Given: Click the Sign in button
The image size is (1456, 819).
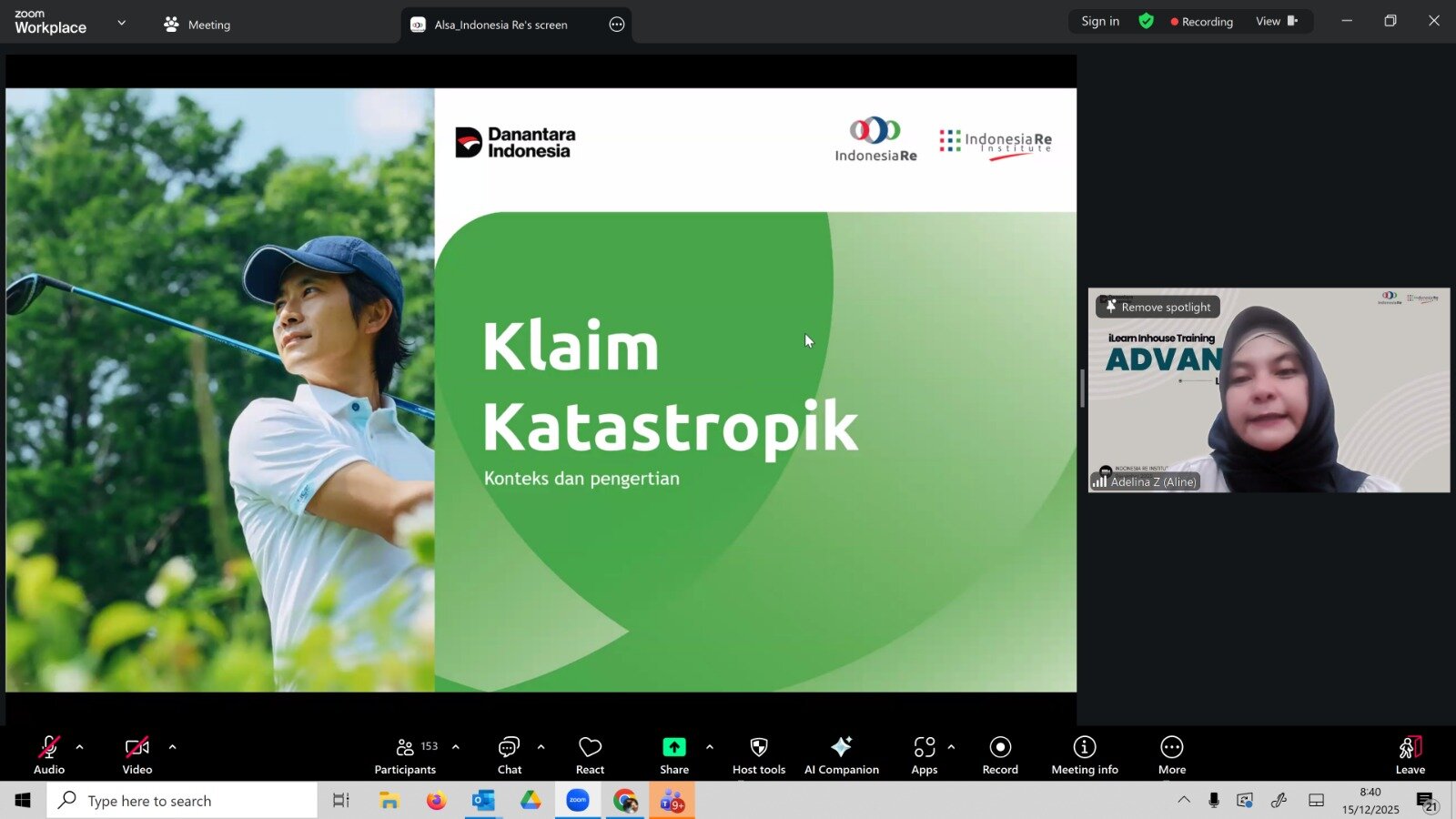Looking at the screenshot, I should coord(1100,22).
